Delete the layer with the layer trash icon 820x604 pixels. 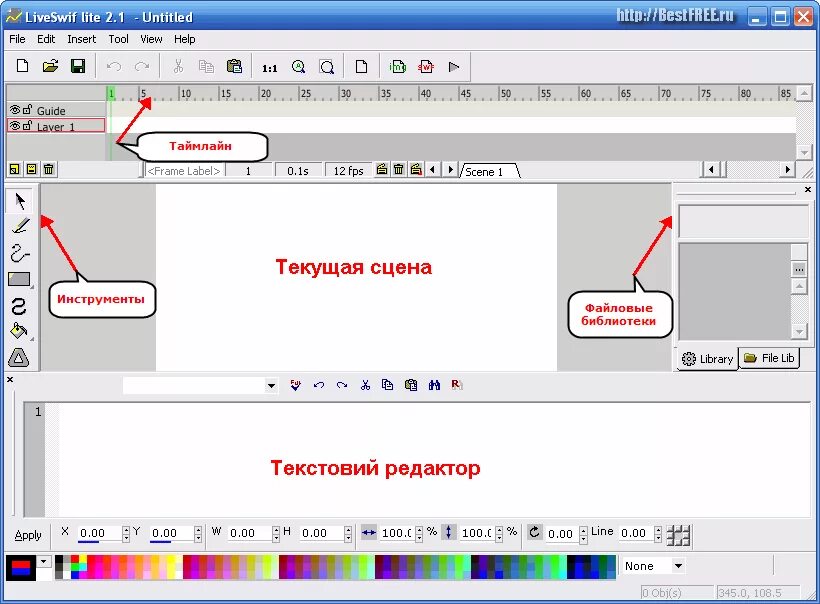click(x=49, y=169)
